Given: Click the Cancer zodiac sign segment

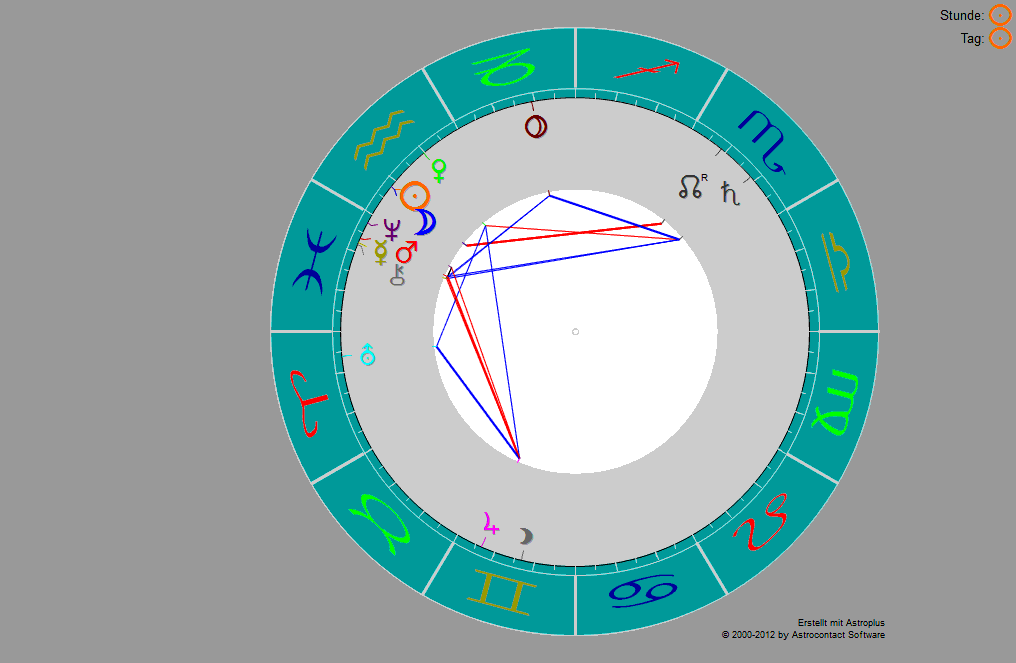Looking at the screenshot, I should click(x=641, y=591).
